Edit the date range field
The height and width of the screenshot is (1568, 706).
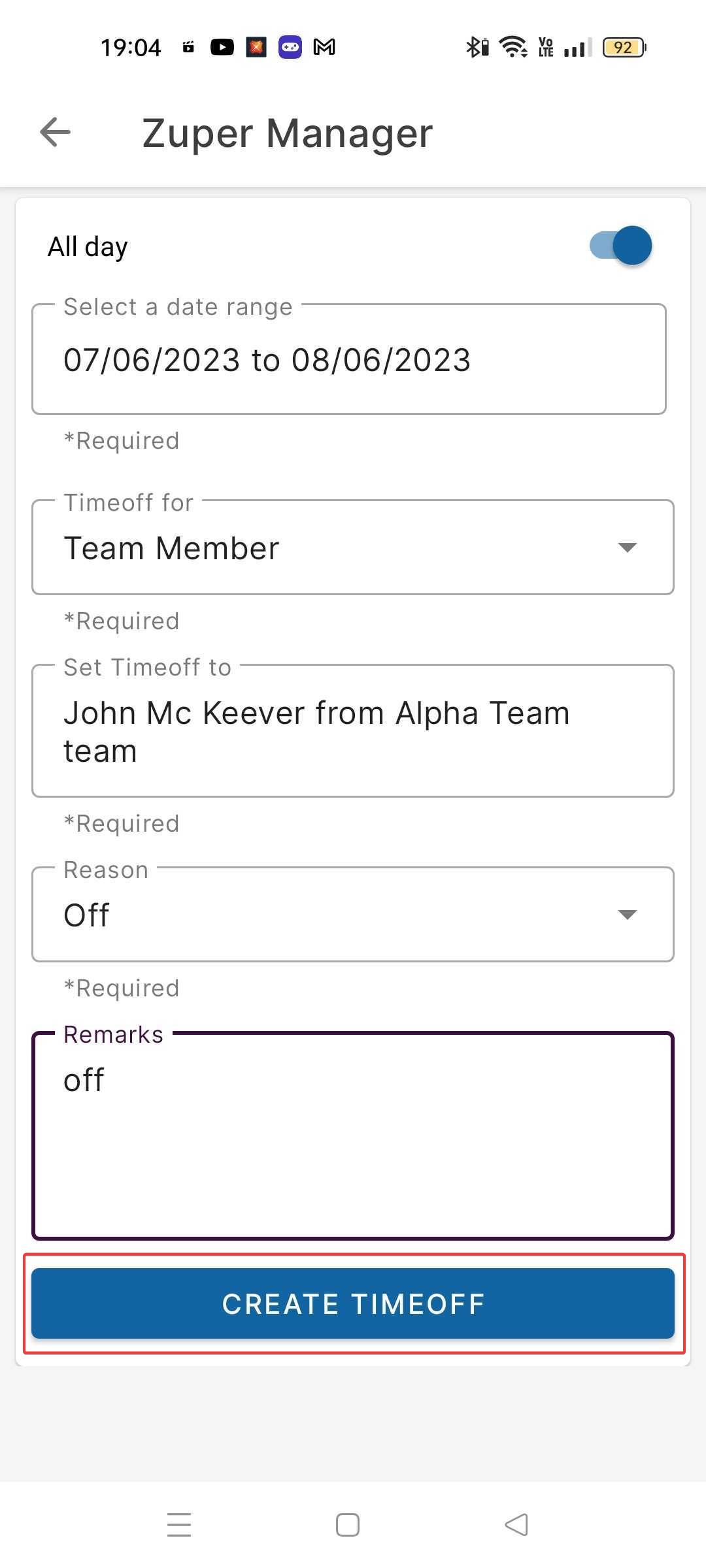click(x=349, y=360)
